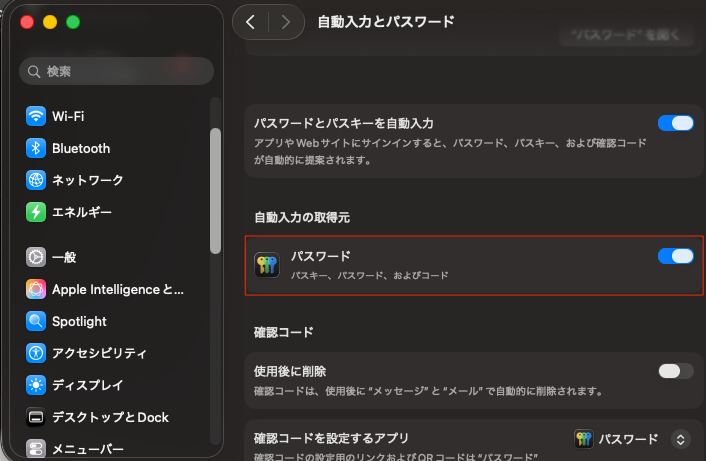The height and width of the screenshot is (461, 706).
Task: Click the Wi-Fi icon in sidebar
Action: (x=36, y=116)
